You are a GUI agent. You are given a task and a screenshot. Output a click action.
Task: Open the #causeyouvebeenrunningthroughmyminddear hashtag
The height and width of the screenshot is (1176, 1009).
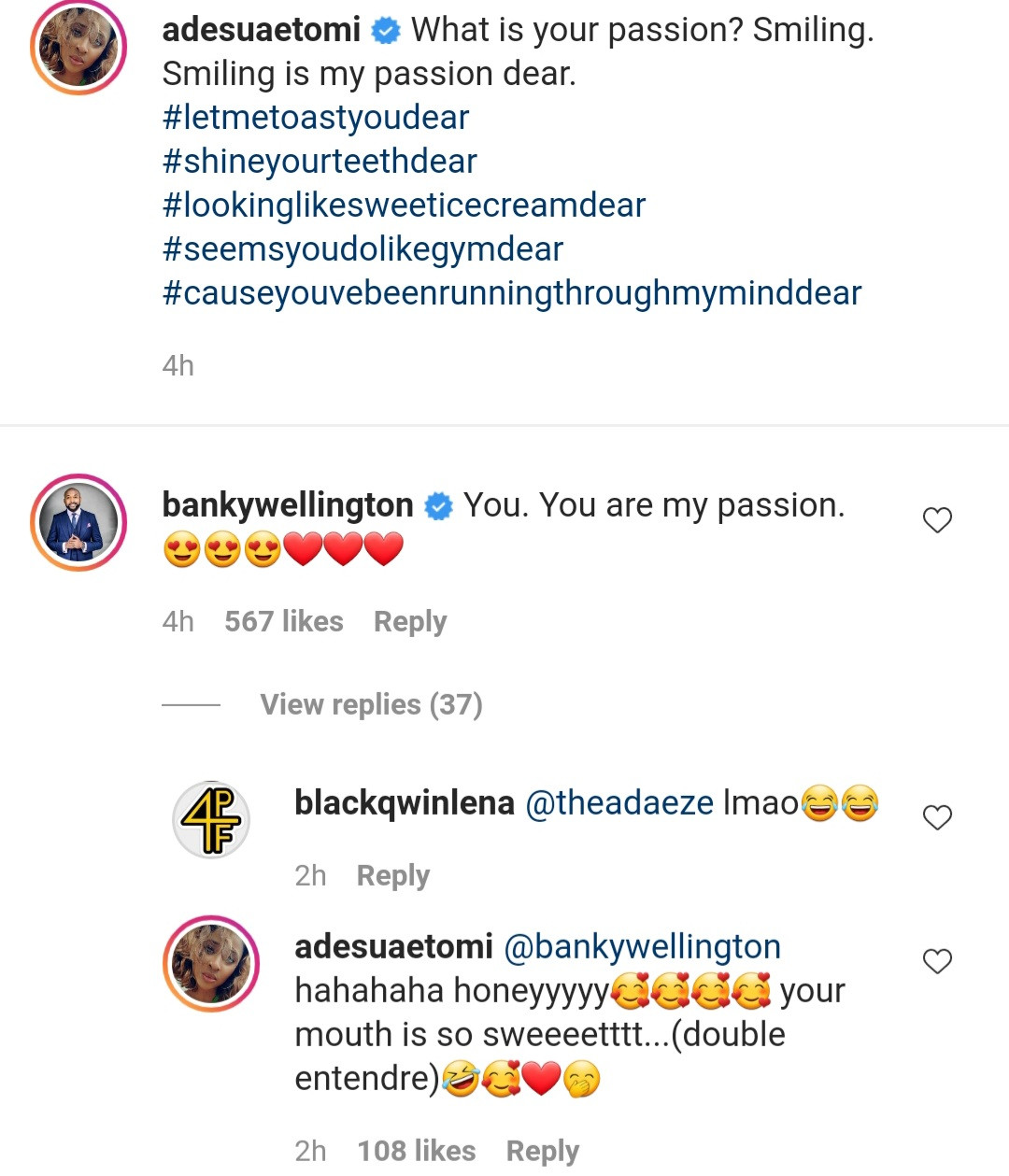pos(511,293)
